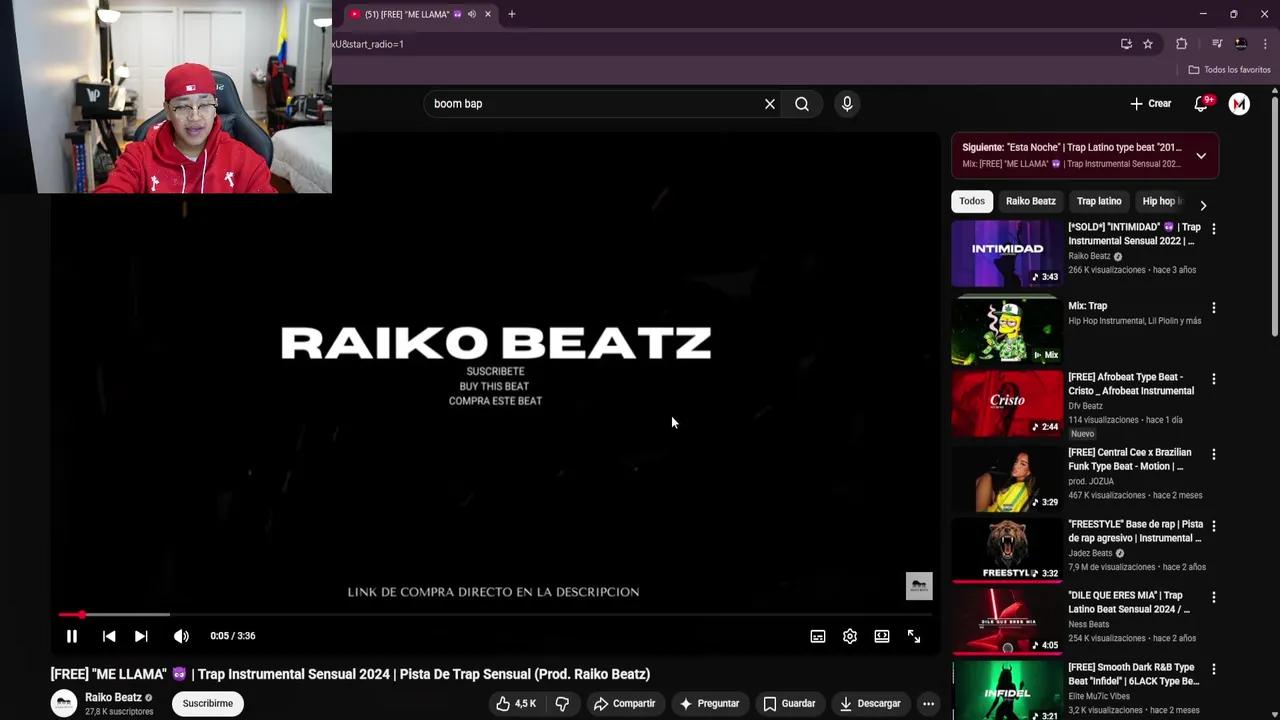Enable subtitles in the video player
The width and height of the screenshot is (1280, 720).
817,636
